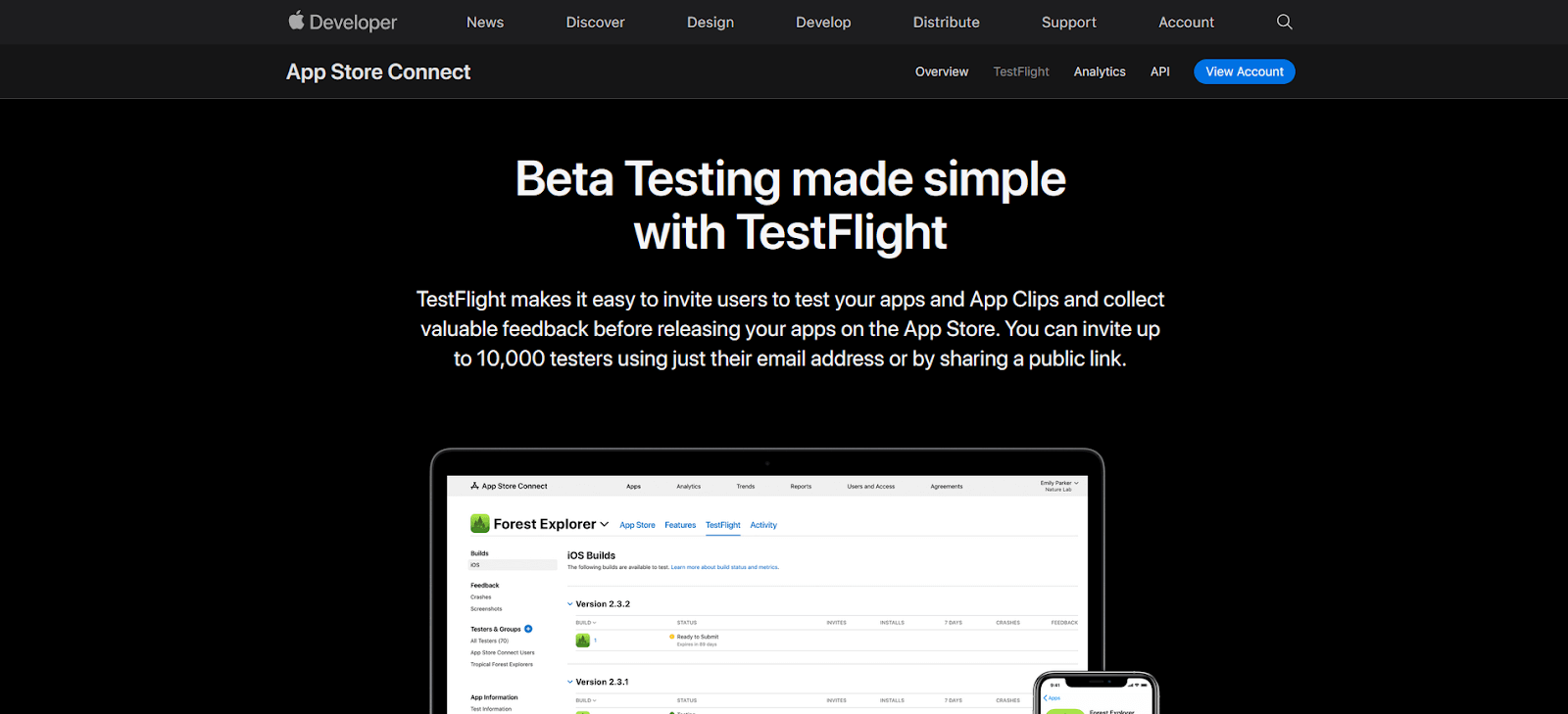
Task: Click the add Testers & Groups plus icon
Action: tap(528, 629)
